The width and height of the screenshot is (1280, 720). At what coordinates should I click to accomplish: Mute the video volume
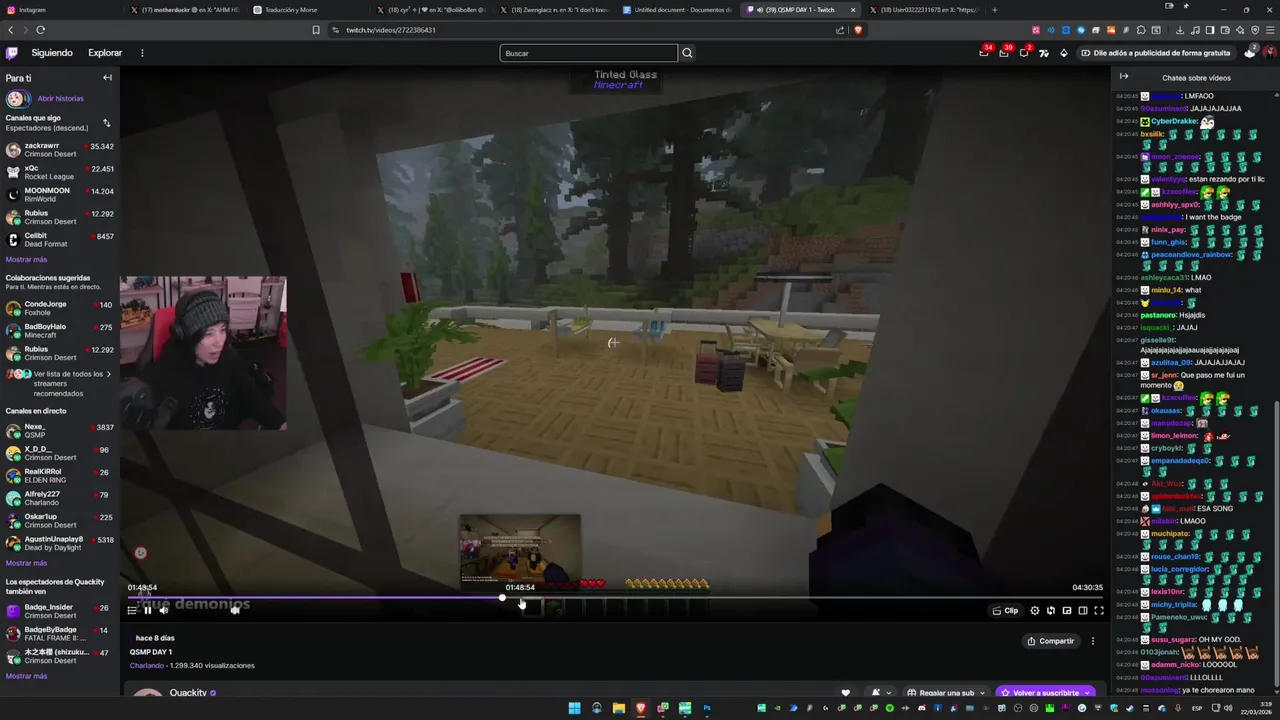tap(164, 610)
